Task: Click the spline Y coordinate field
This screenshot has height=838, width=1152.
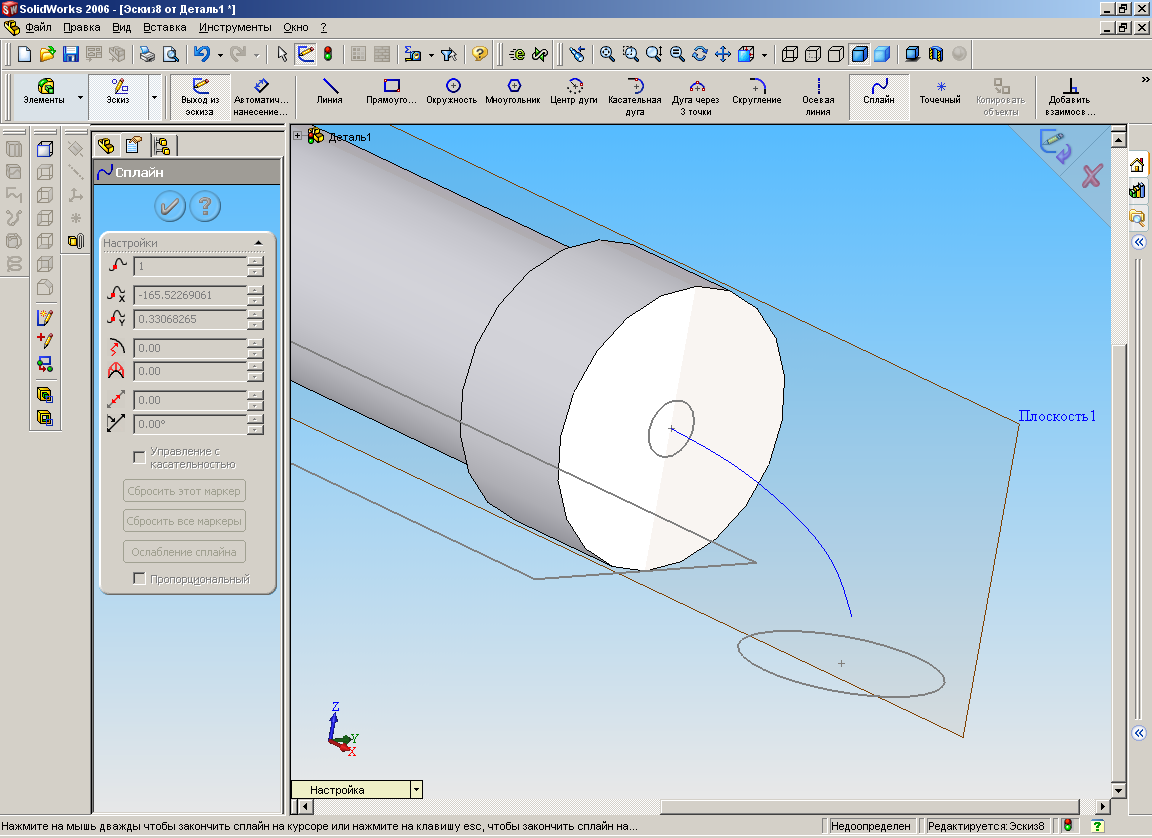Action: tap(190, 319)
